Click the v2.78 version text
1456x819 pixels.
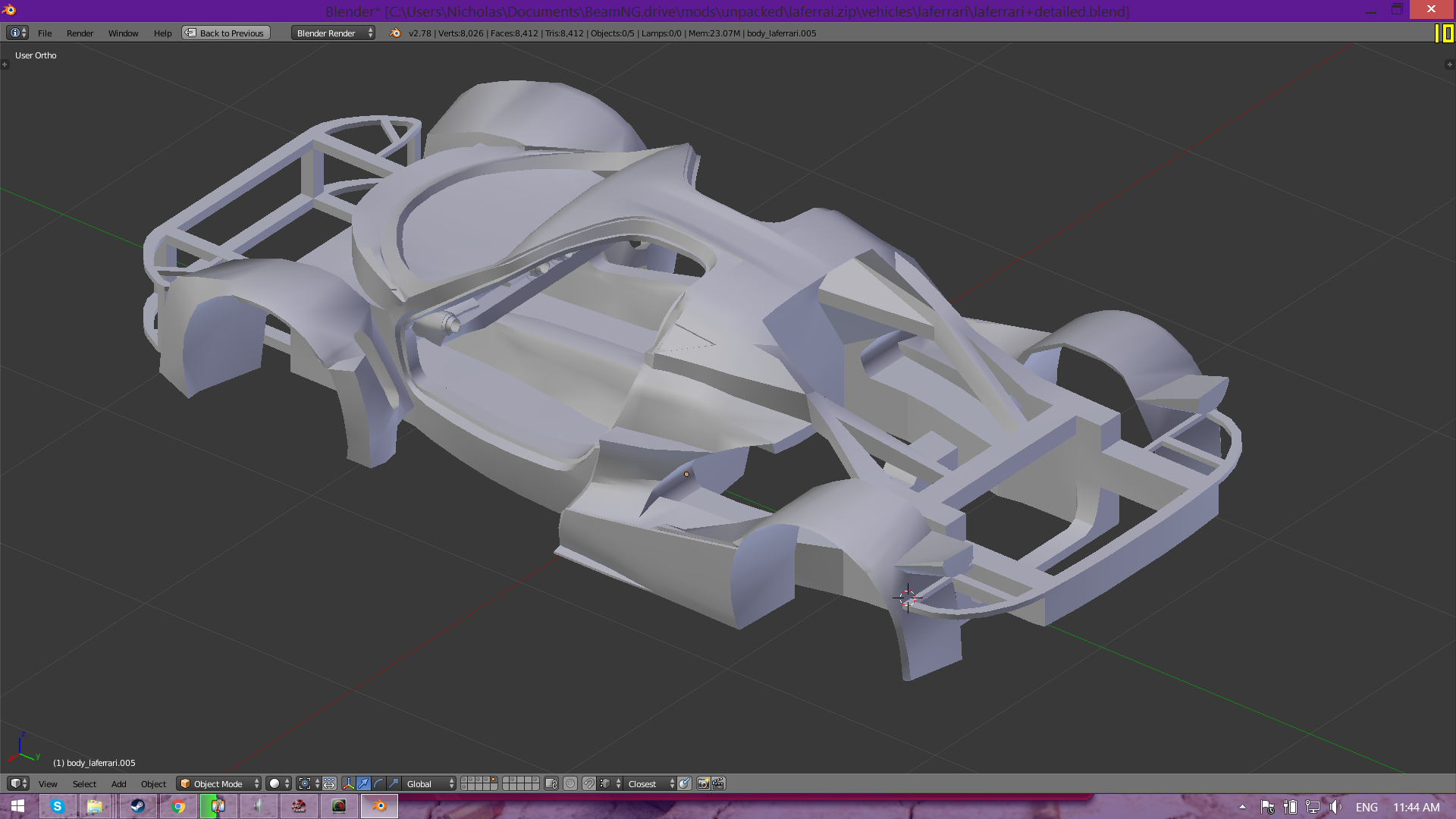coord(419,33)
